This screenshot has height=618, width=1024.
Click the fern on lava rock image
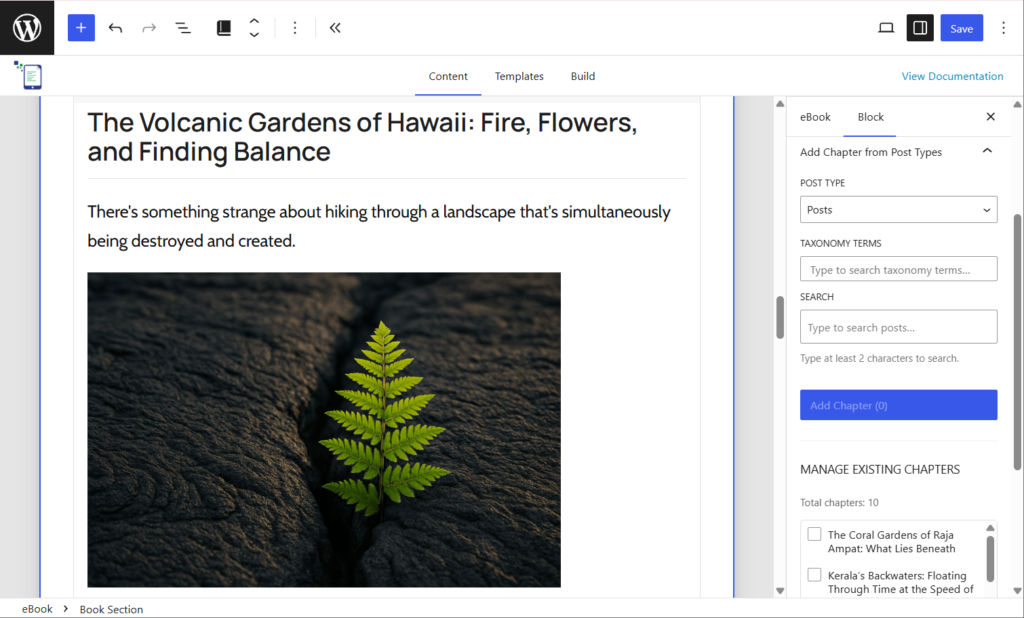tap(324, 430)
